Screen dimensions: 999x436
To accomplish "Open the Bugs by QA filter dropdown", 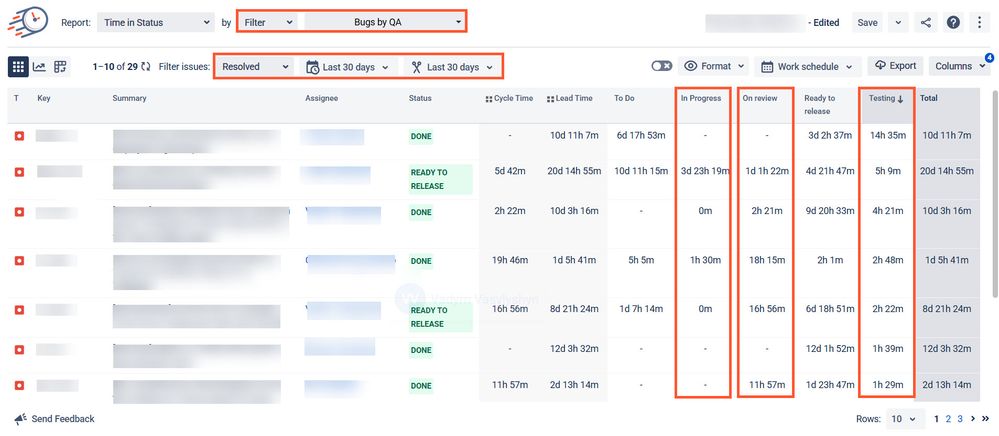I will click(x=385, y=22).
